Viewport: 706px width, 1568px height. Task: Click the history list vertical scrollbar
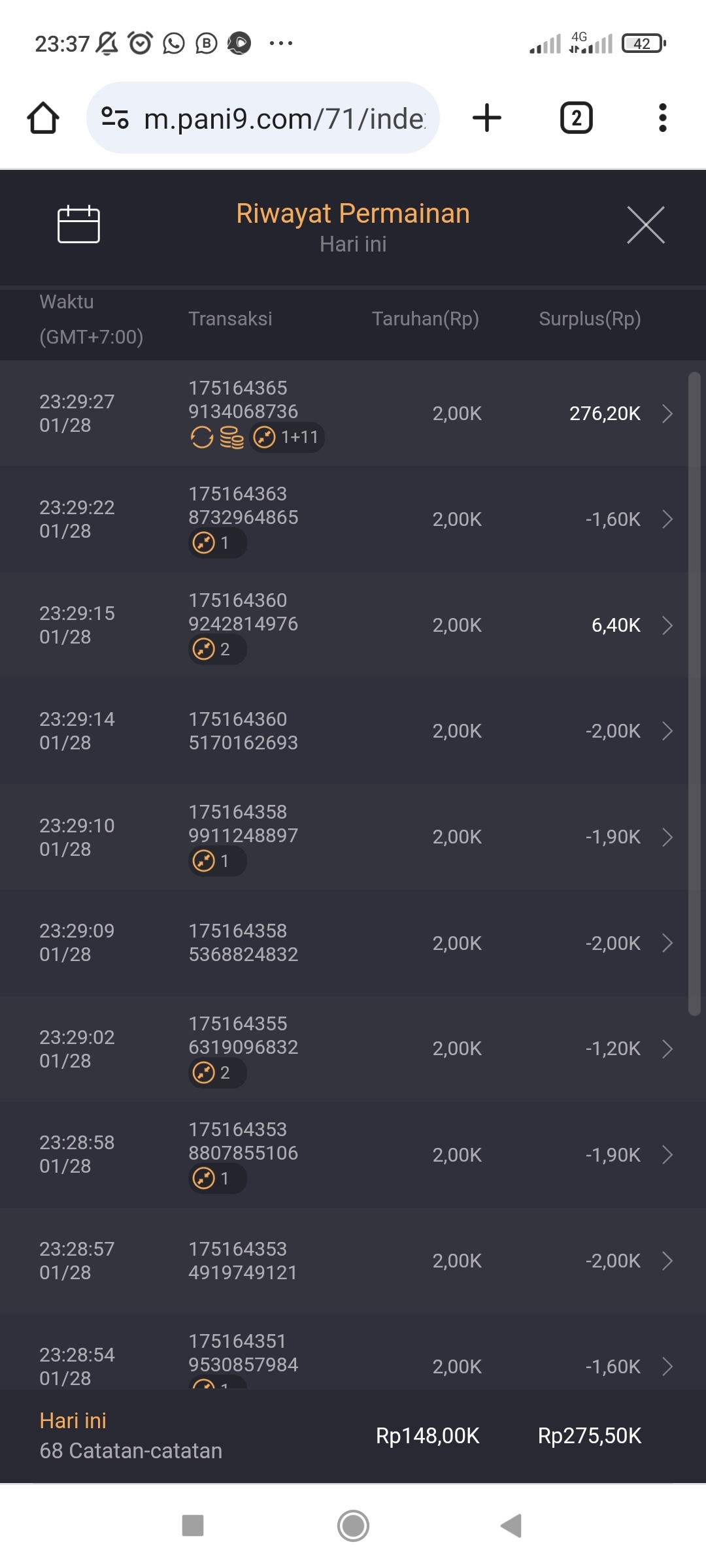click(694, 693)
